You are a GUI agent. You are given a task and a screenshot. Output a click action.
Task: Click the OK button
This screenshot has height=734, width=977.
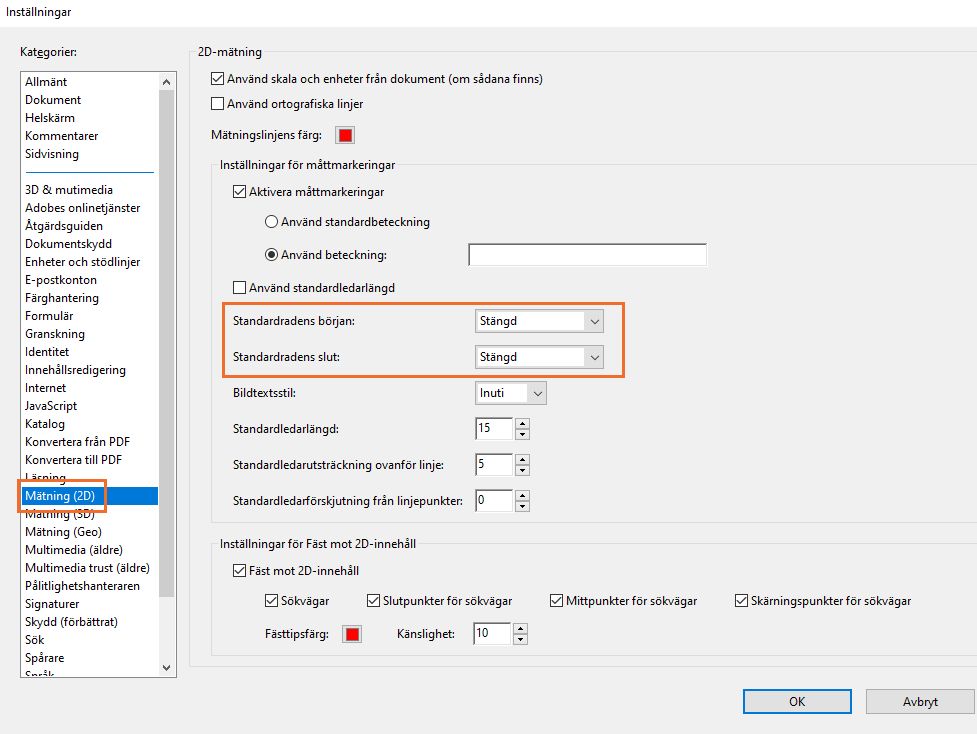(x=796, y=701)
